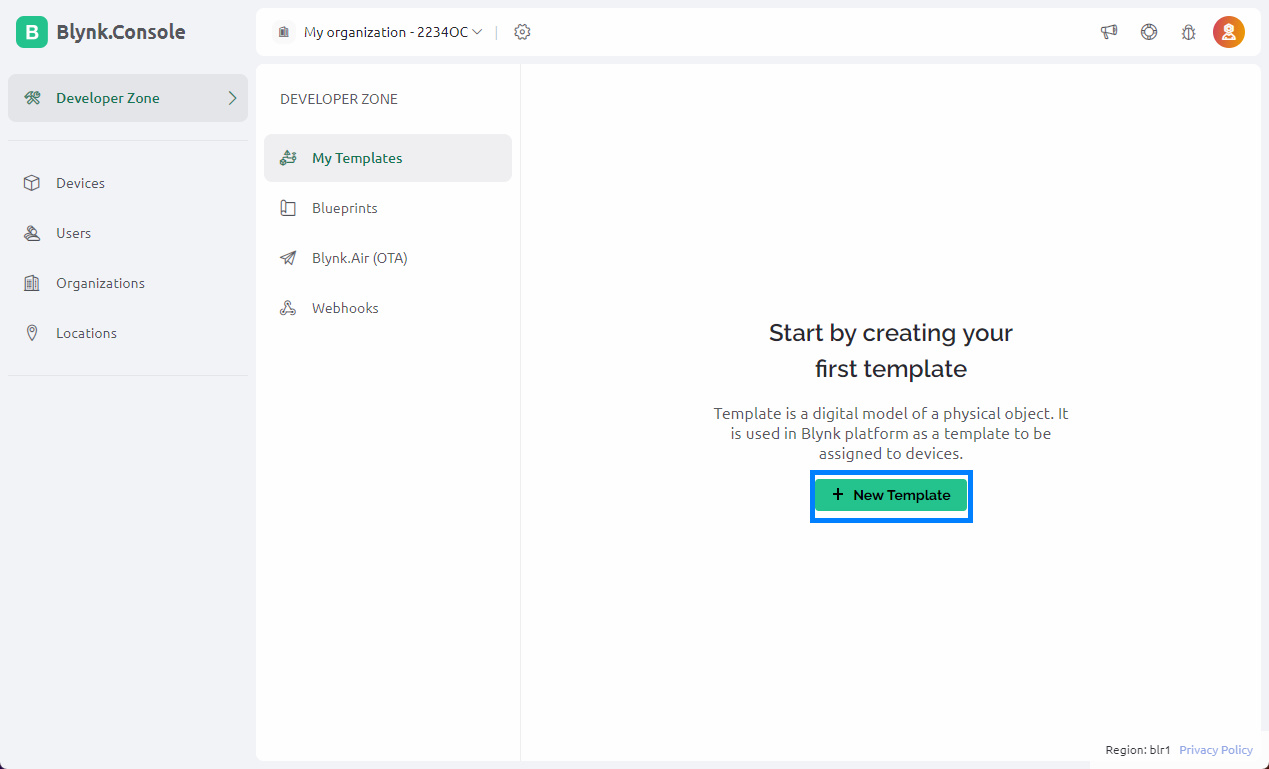Navigate to Locations

click(128, 333)
